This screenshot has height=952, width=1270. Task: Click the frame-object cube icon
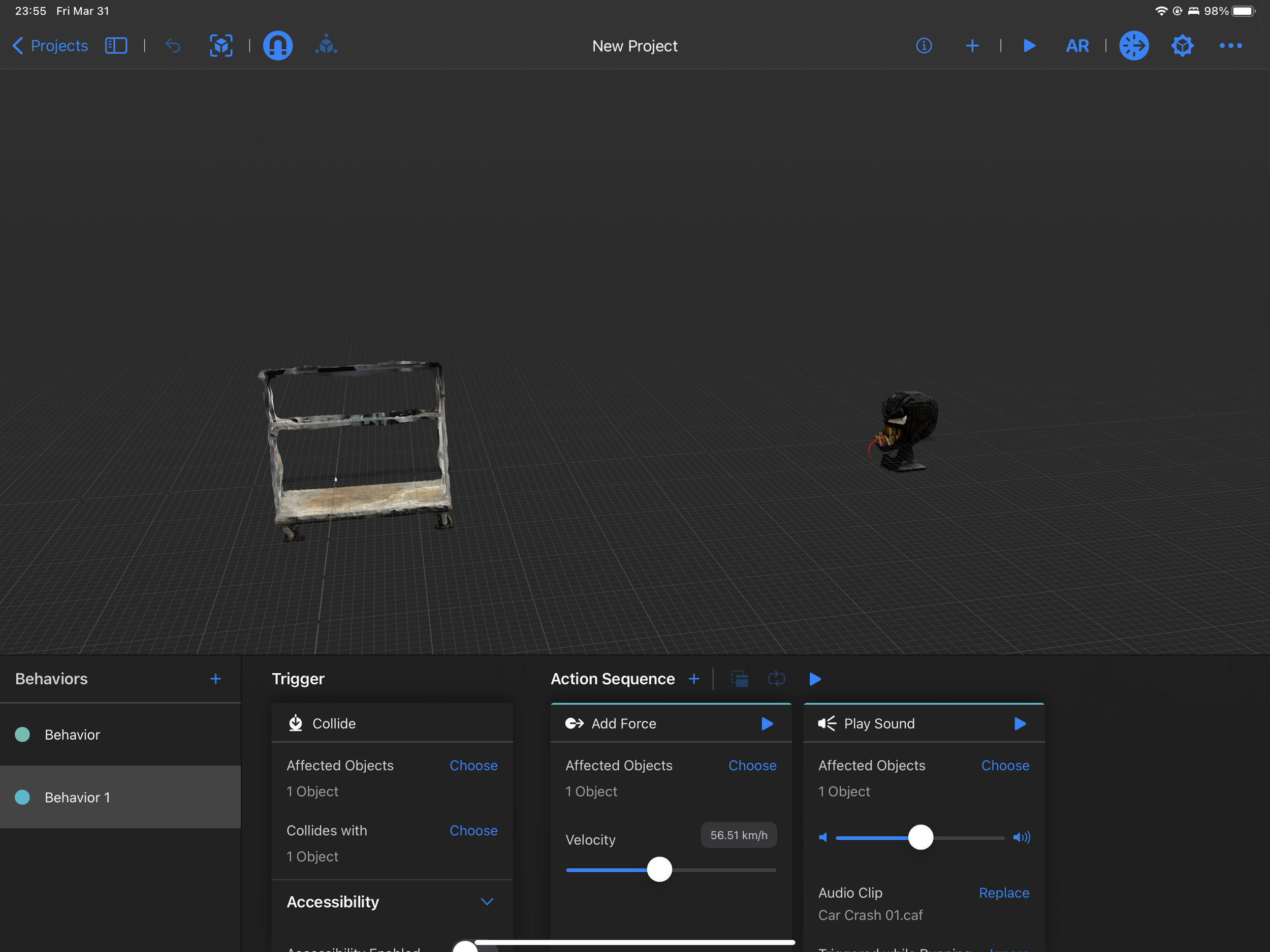(221, 45)
